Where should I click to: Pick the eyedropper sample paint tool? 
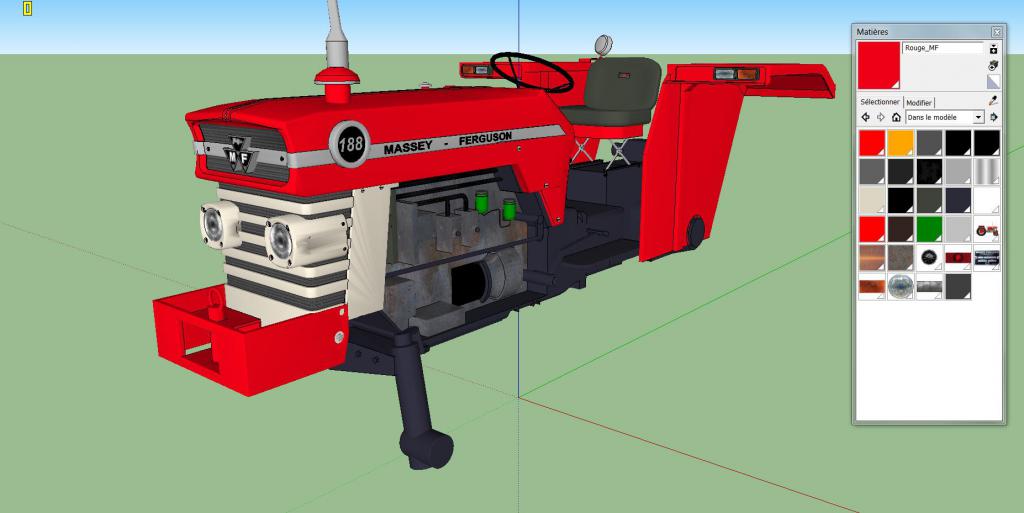point(993,101)
